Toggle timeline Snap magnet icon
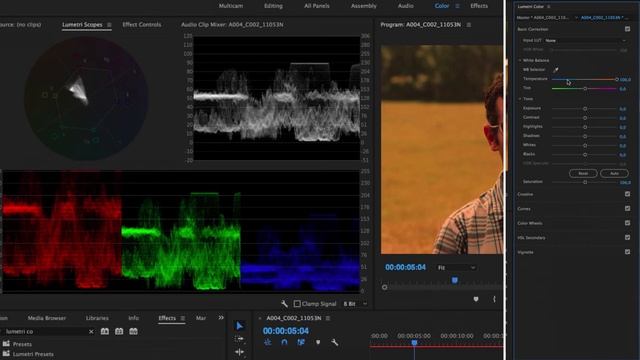Viewport: 640px width, 360px height. click(x=284, y=342)
